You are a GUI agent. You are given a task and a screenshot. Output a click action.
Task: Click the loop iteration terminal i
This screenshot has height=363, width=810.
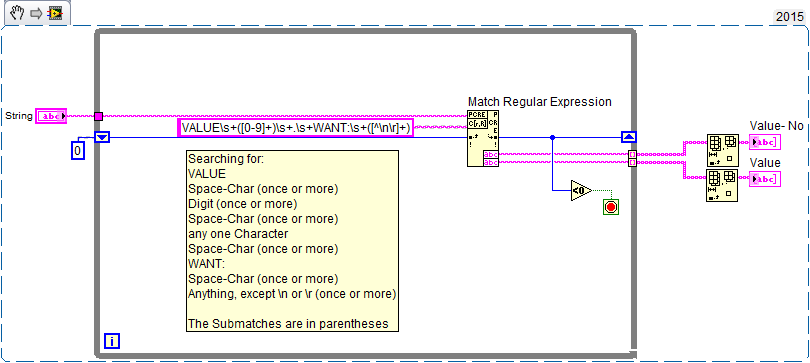[112, 341]
